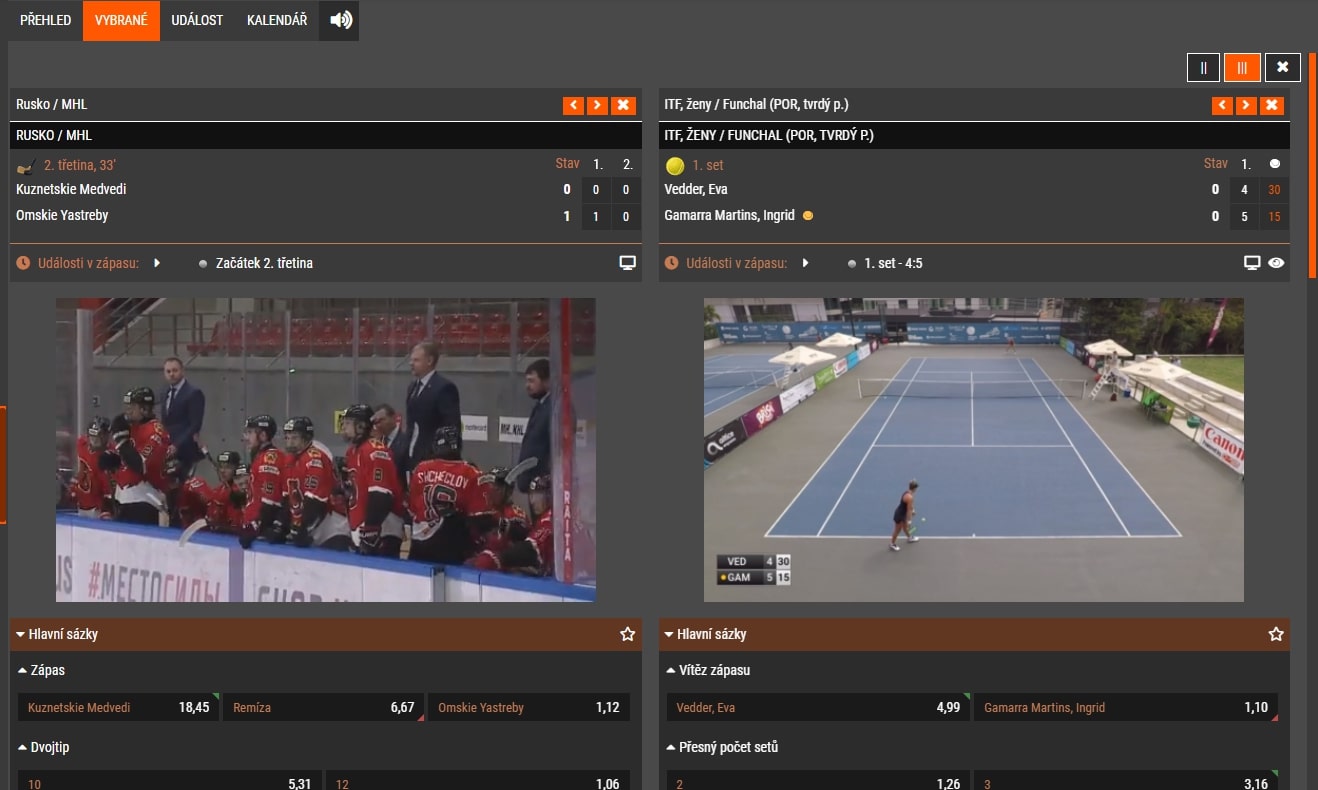This screenshot has height=790, width=1318.
Task: Expand tennis match events arrow
Action: [x=806, y=263]
